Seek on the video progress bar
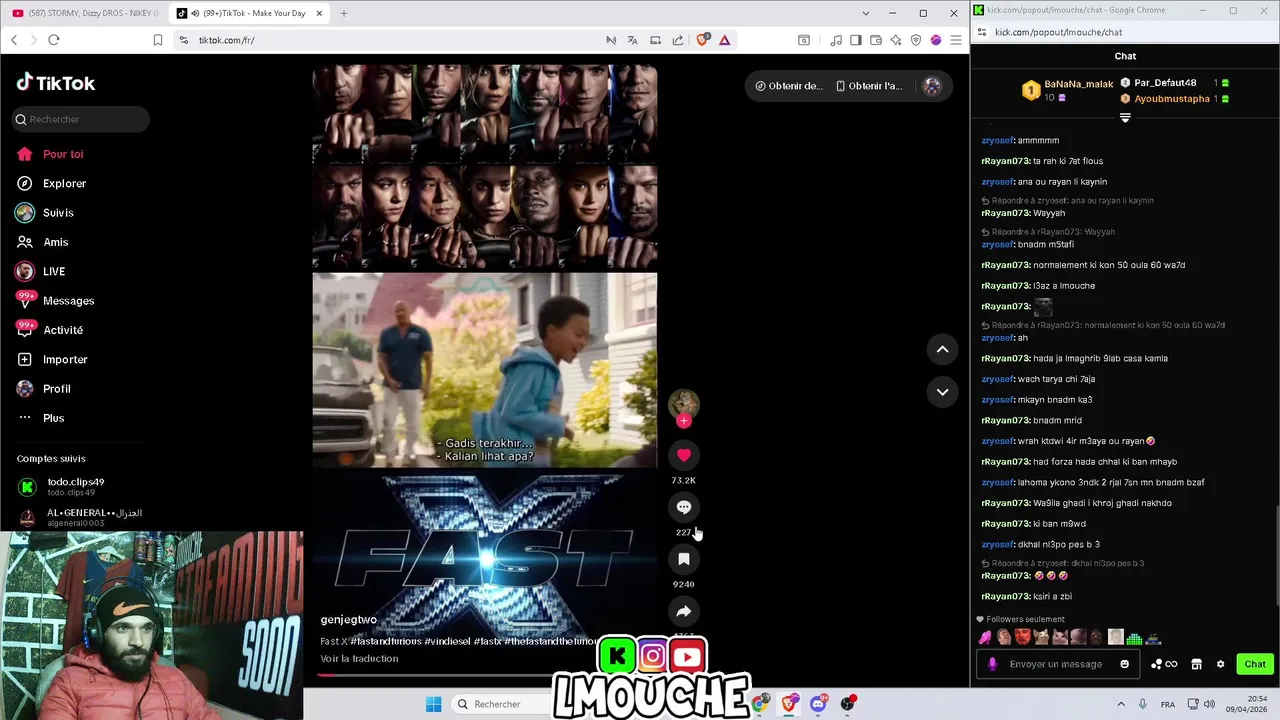 click(x=485, y=675)
